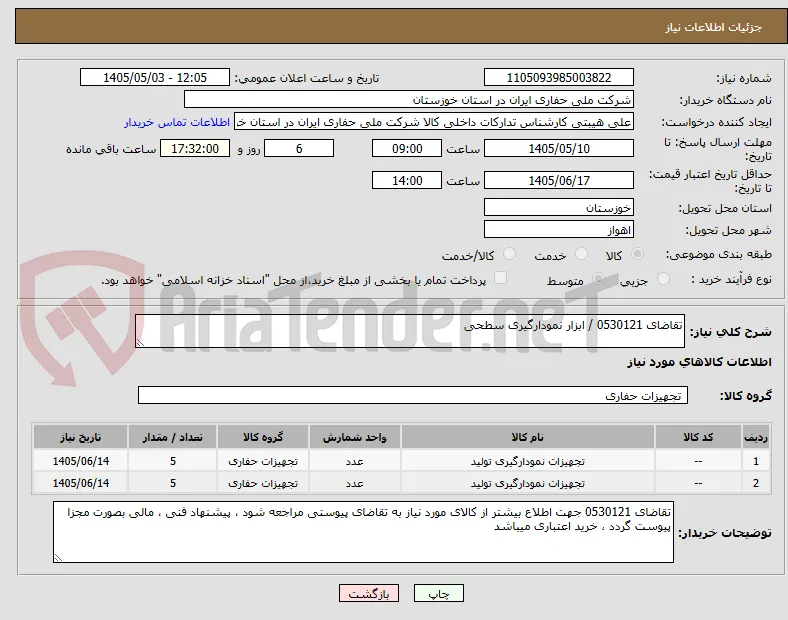
Task: Click row 1 item name تجهیزات نمودارگیری تولید
Action: (x=528, y=461)
